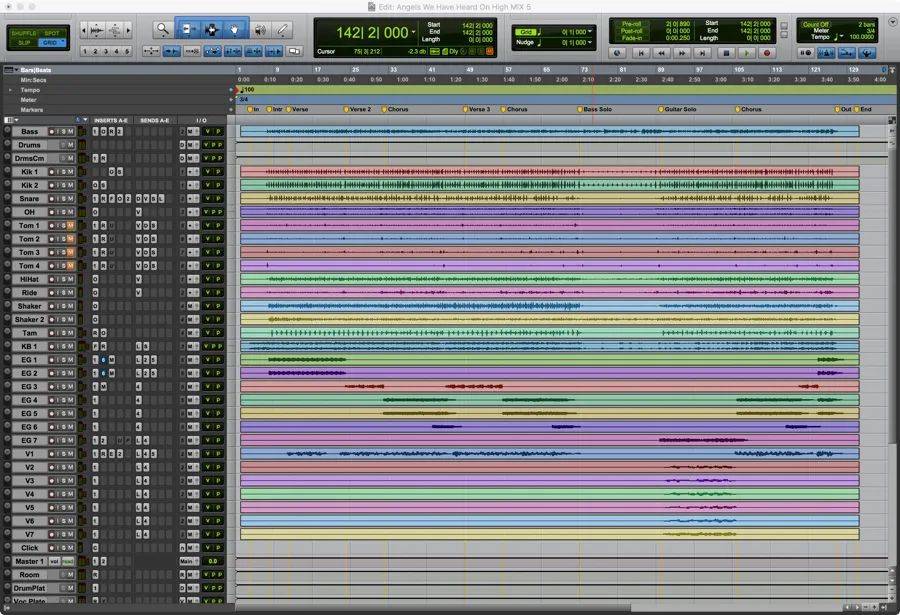The width and height of the screenshot is (900, 615).
Task: Mute the Tom 1 track
Action: point(72,226)
